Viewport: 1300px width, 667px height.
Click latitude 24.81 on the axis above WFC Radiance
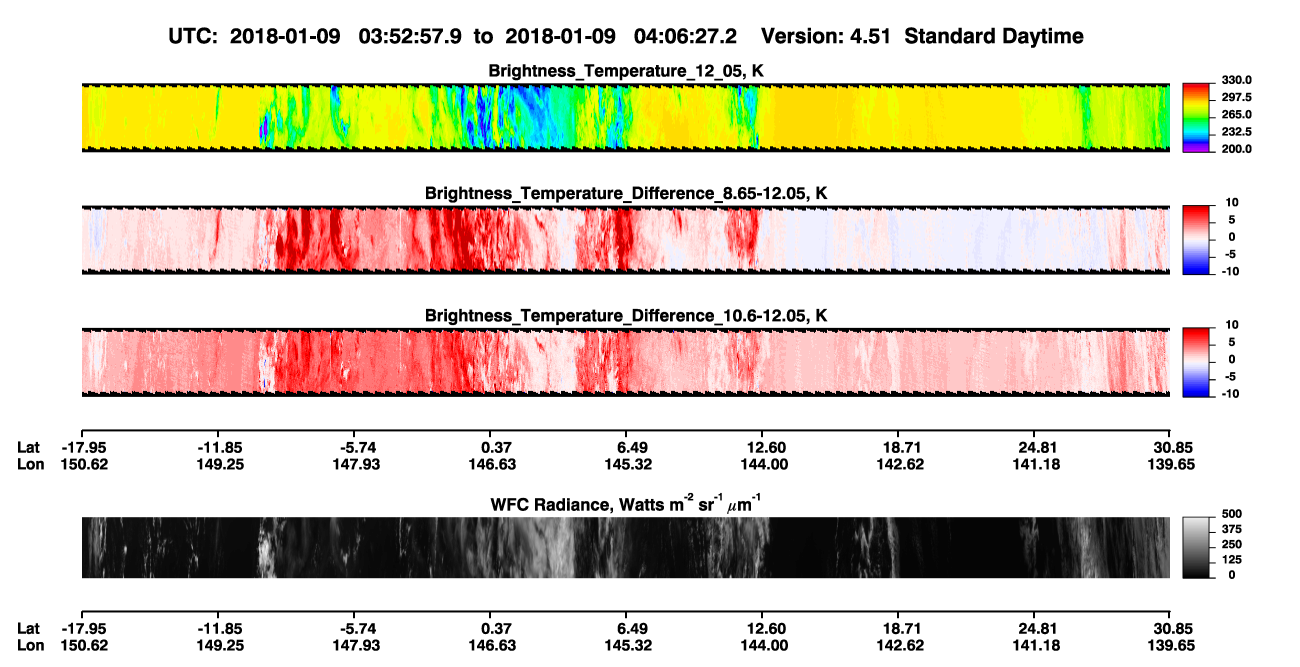(1036, 447)
